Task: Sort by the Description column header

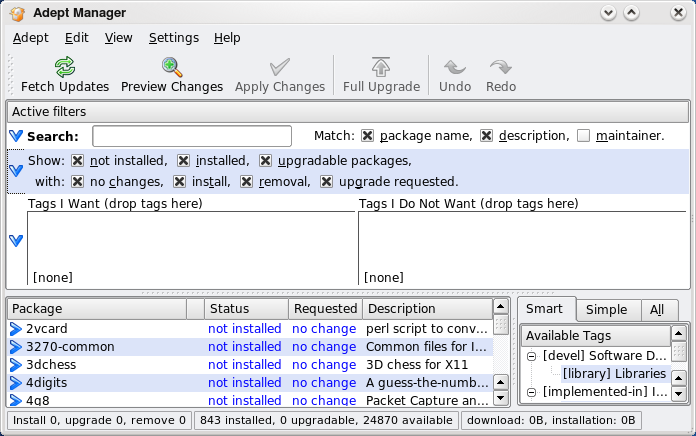Action: [427, 309]
